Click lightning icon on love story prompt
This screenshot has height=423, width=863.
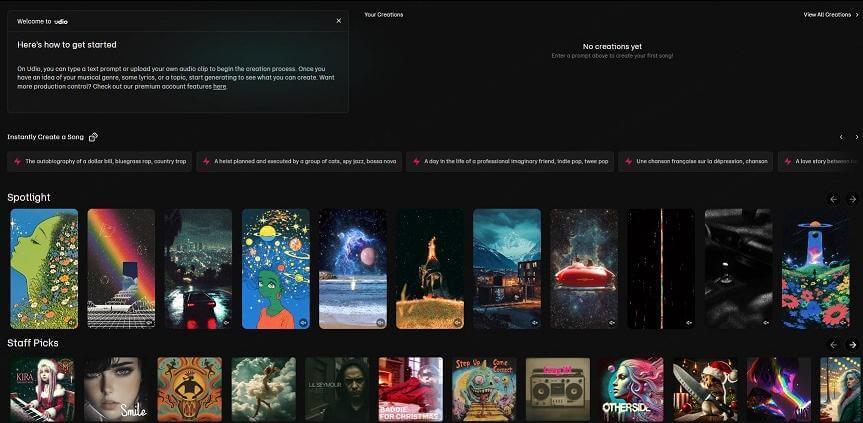(788, 162)
